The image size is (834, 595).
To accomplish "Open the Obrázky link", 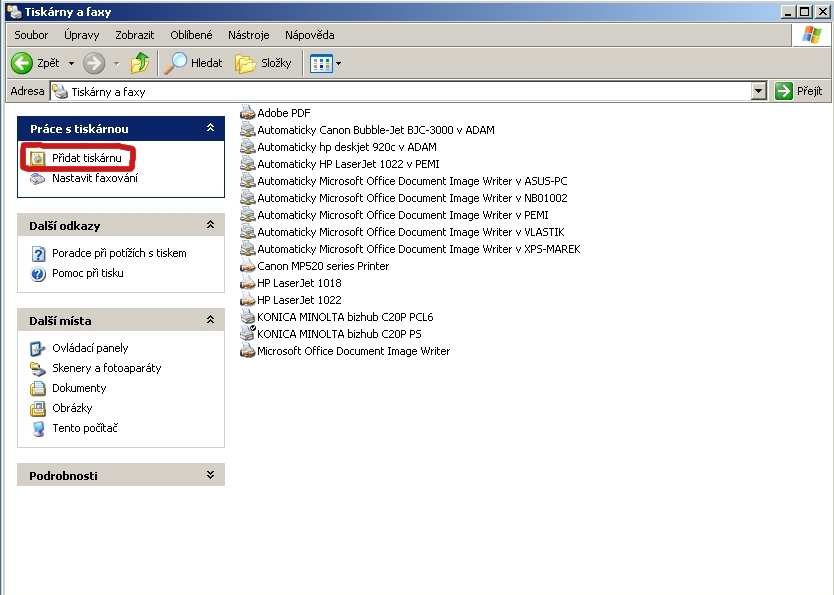I will click(72, 408).
